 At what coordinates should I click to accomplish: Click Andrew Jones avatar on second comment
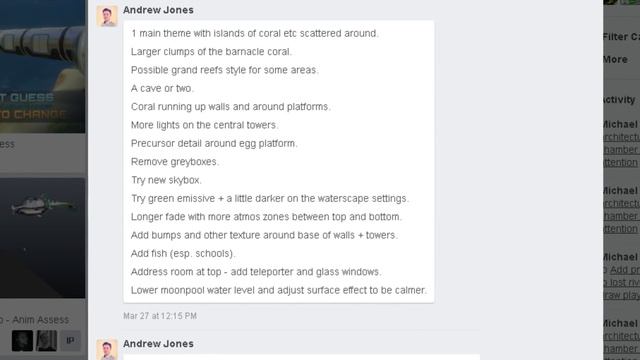tap(107, 349)
